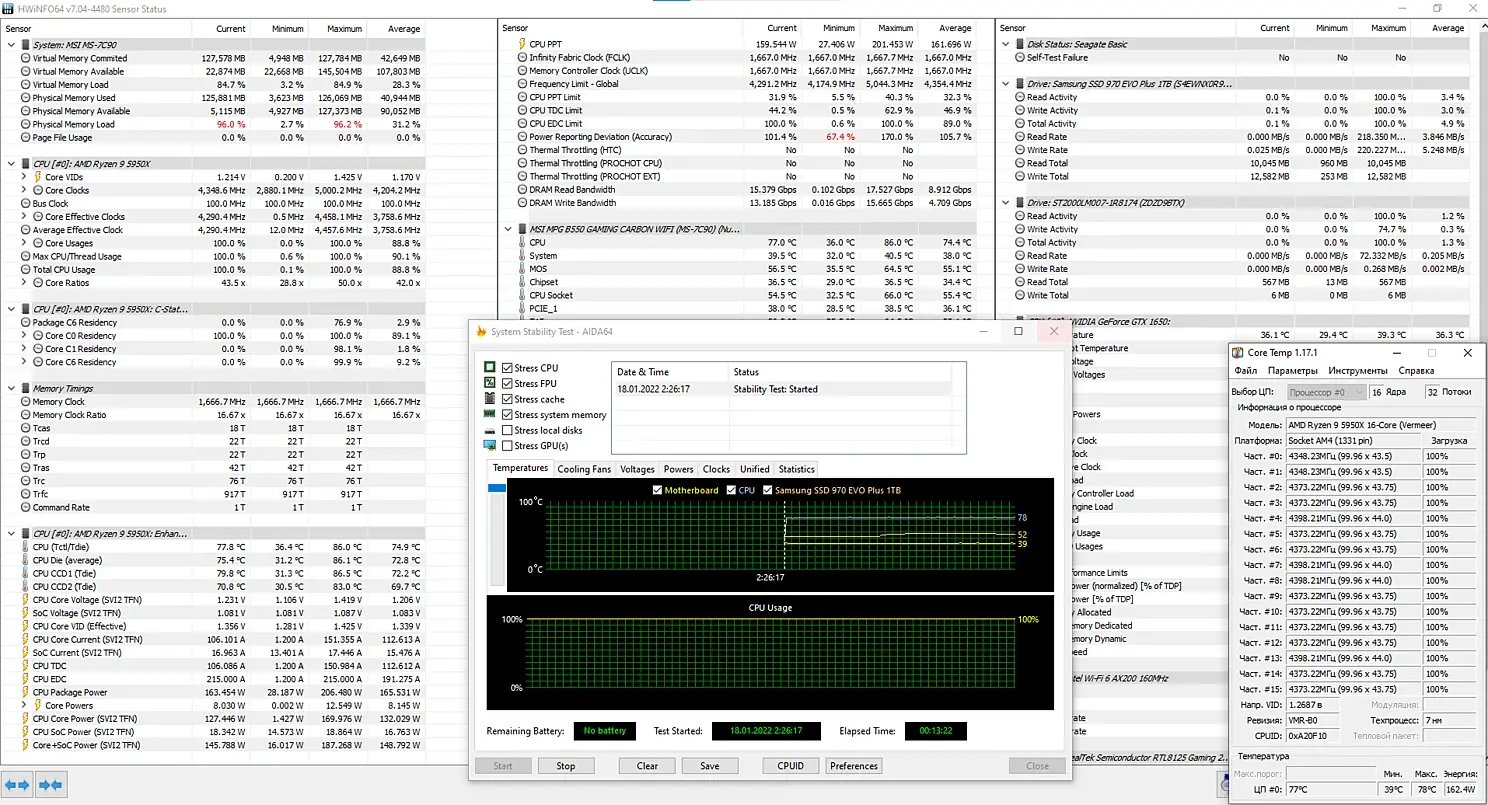Viewport: 1488px width, 805px height.
Task: Switch to the Cooling Fans tab
Action: coord(583,468)
